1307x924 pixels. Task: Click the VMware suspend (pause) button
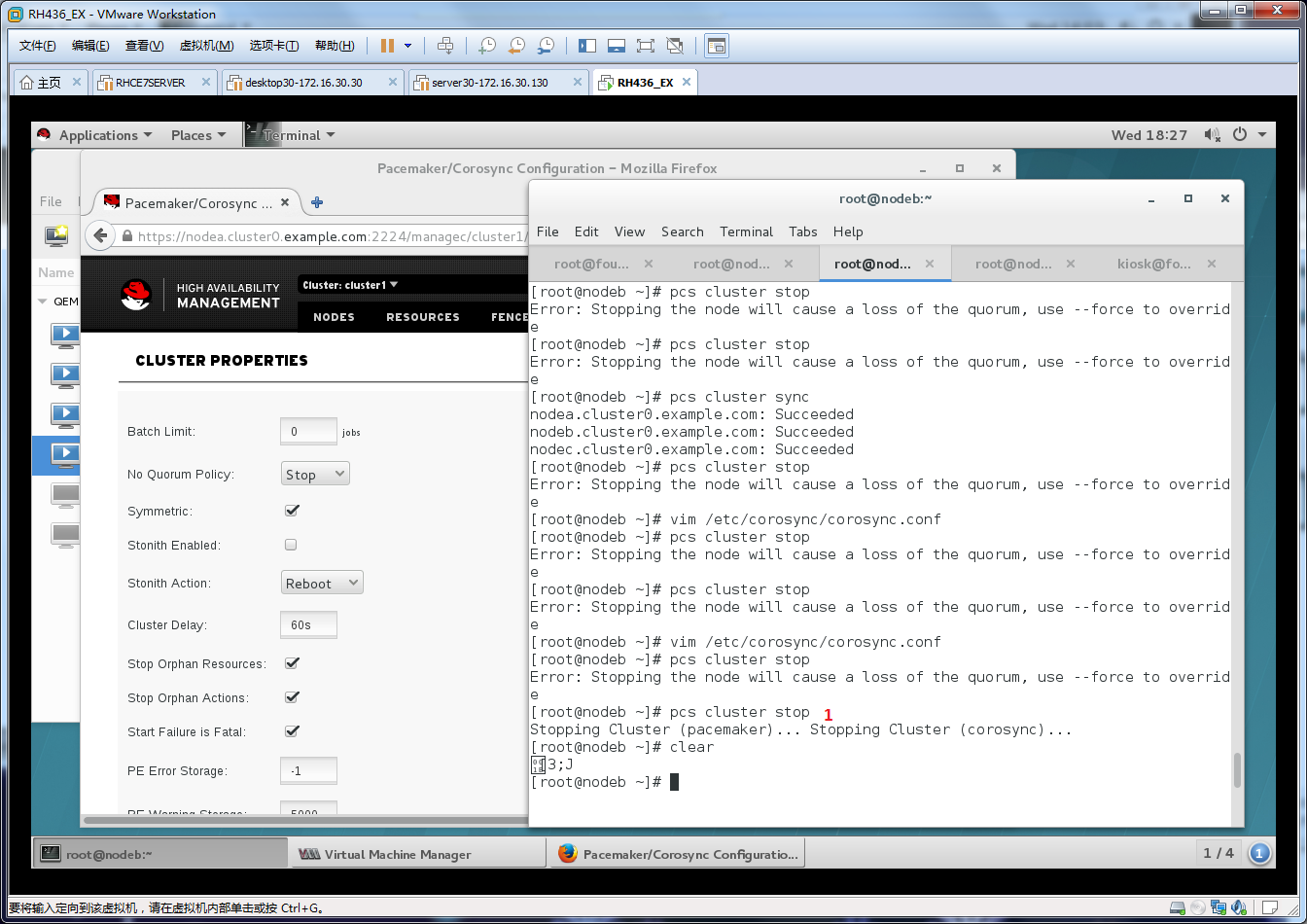point(387,46)
